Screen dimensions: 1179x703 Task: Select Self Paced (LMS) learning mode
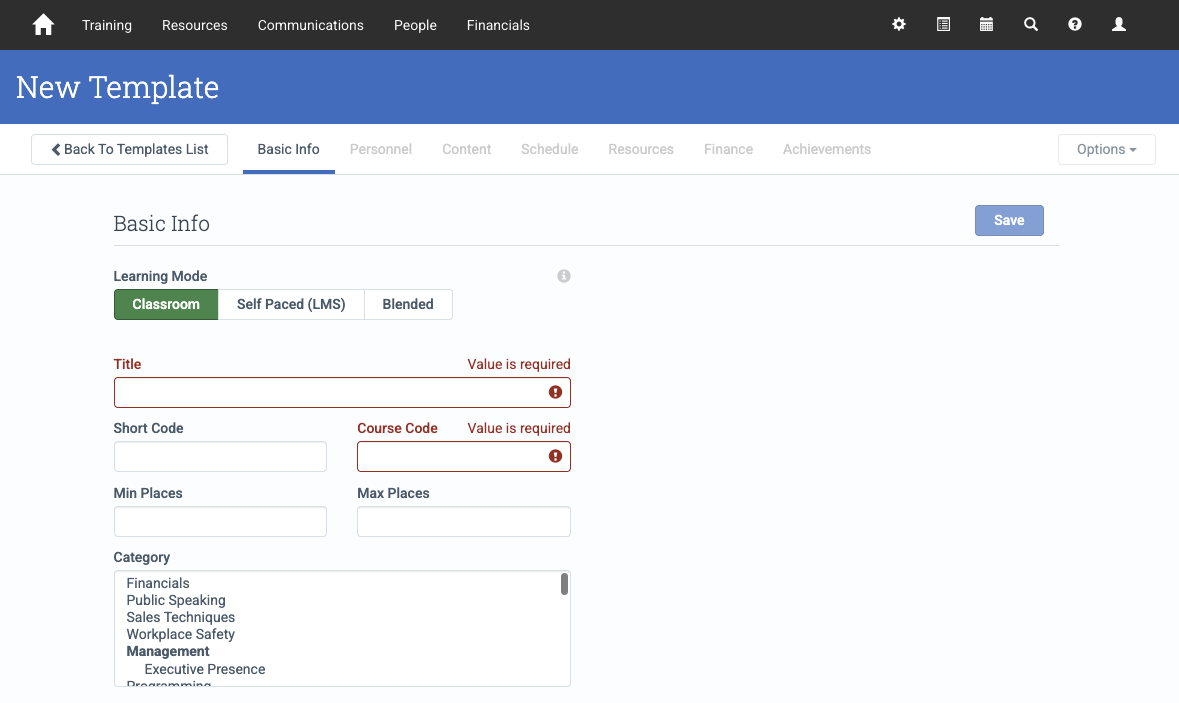click(291, 305)
